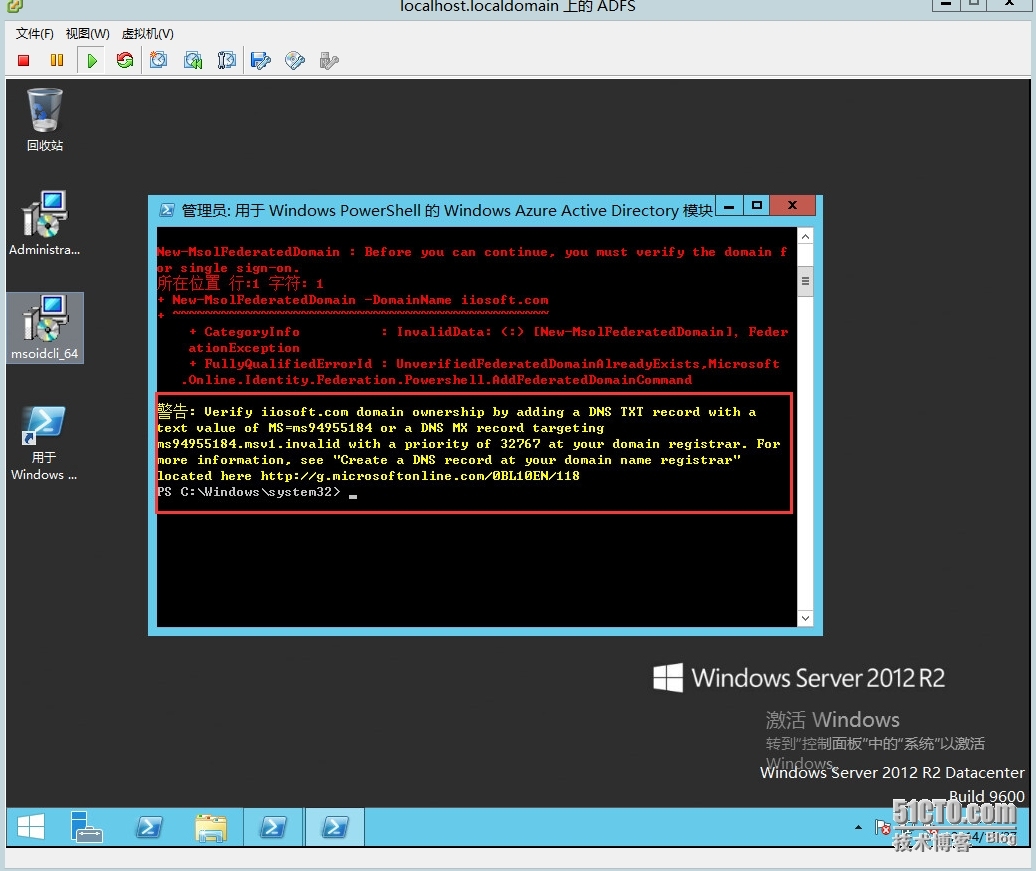Select the 回收站 recycle bin icon

coord(45,120)
